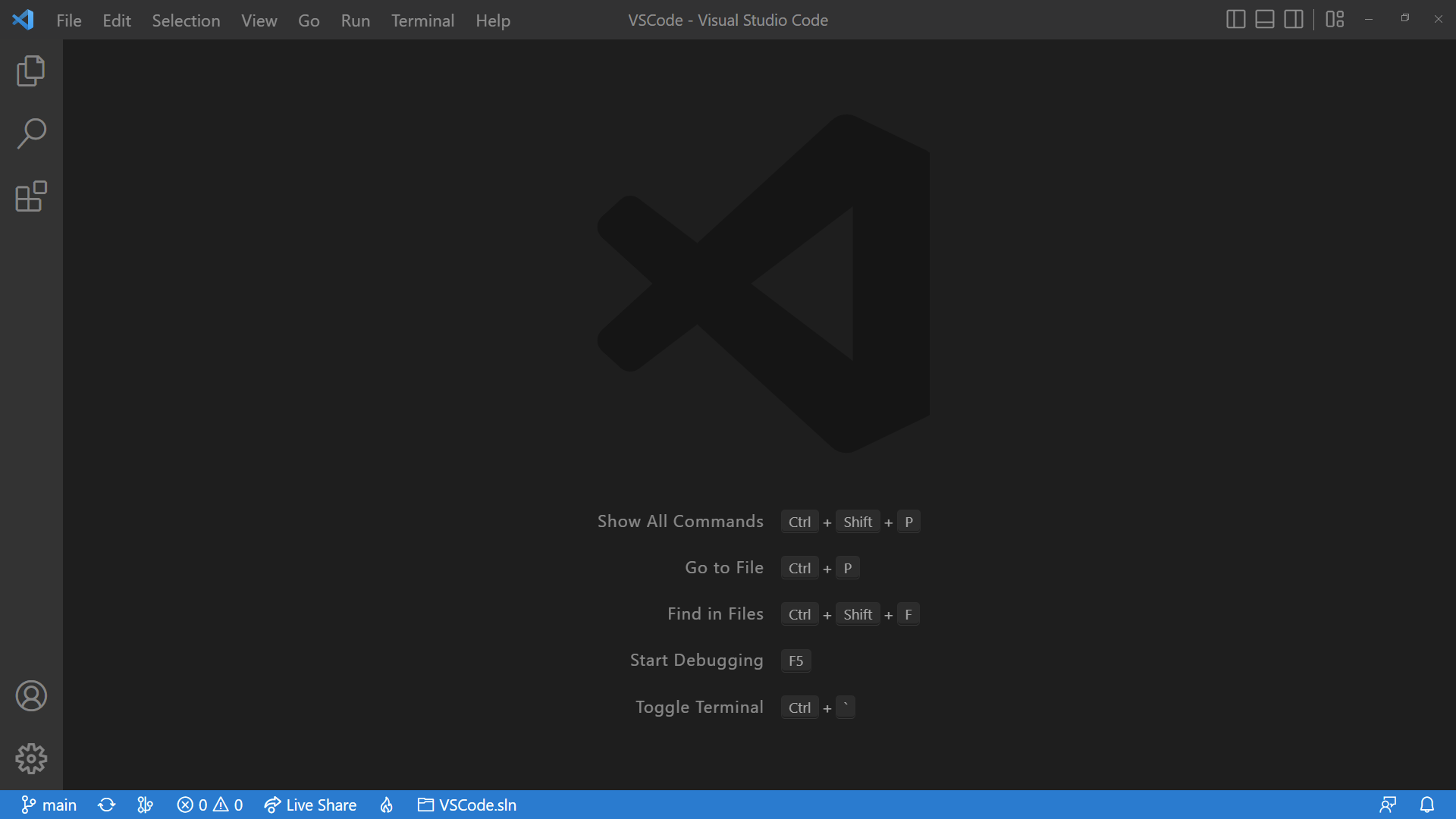Click the main branch indicator
This screenshot has height=819, width=1456.
[49, 805]
